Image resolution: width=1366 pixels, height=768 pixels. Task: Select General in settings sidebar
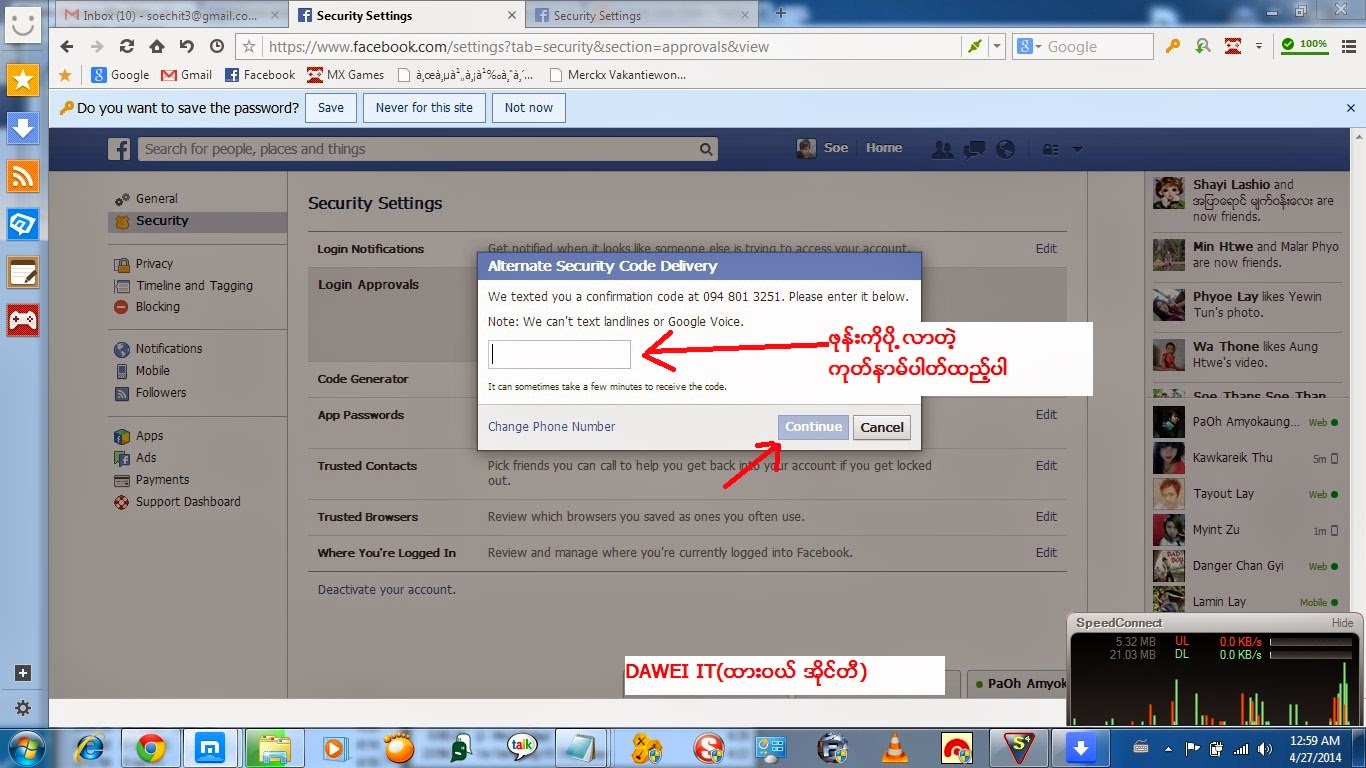(x=157, y=198)
